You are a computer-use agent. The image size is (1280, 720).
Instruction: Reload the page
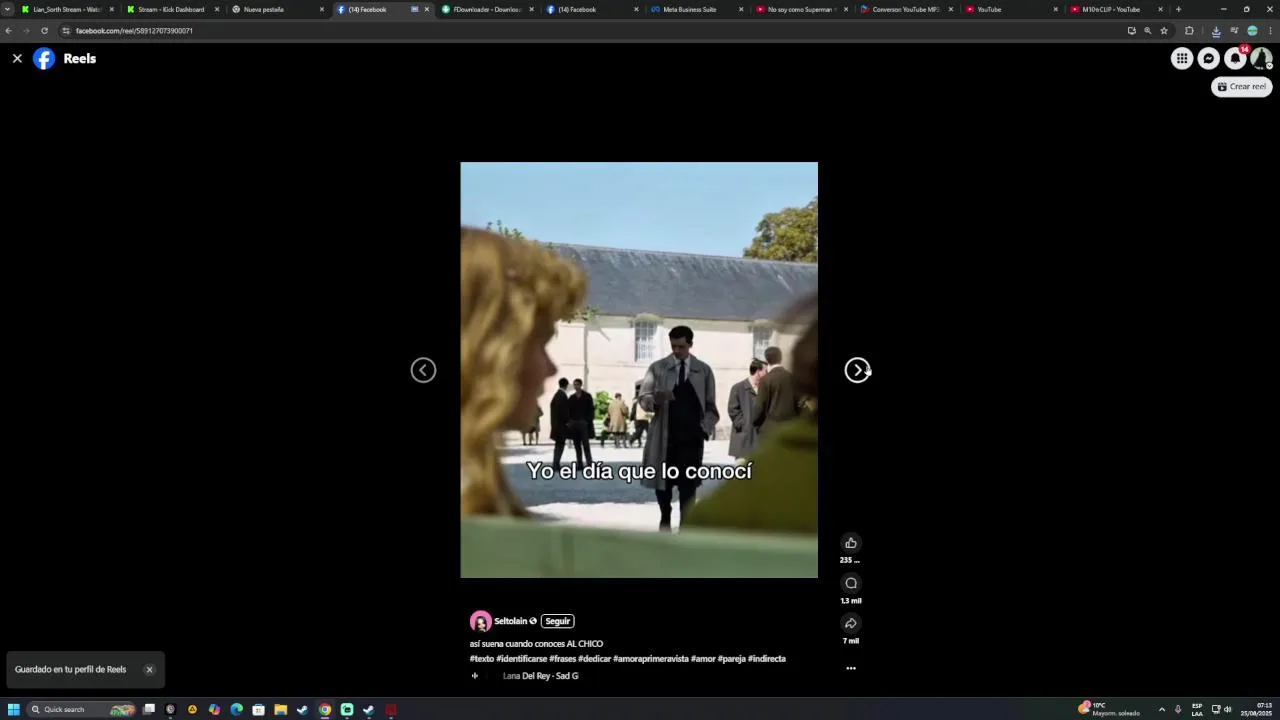coord(44,31)
